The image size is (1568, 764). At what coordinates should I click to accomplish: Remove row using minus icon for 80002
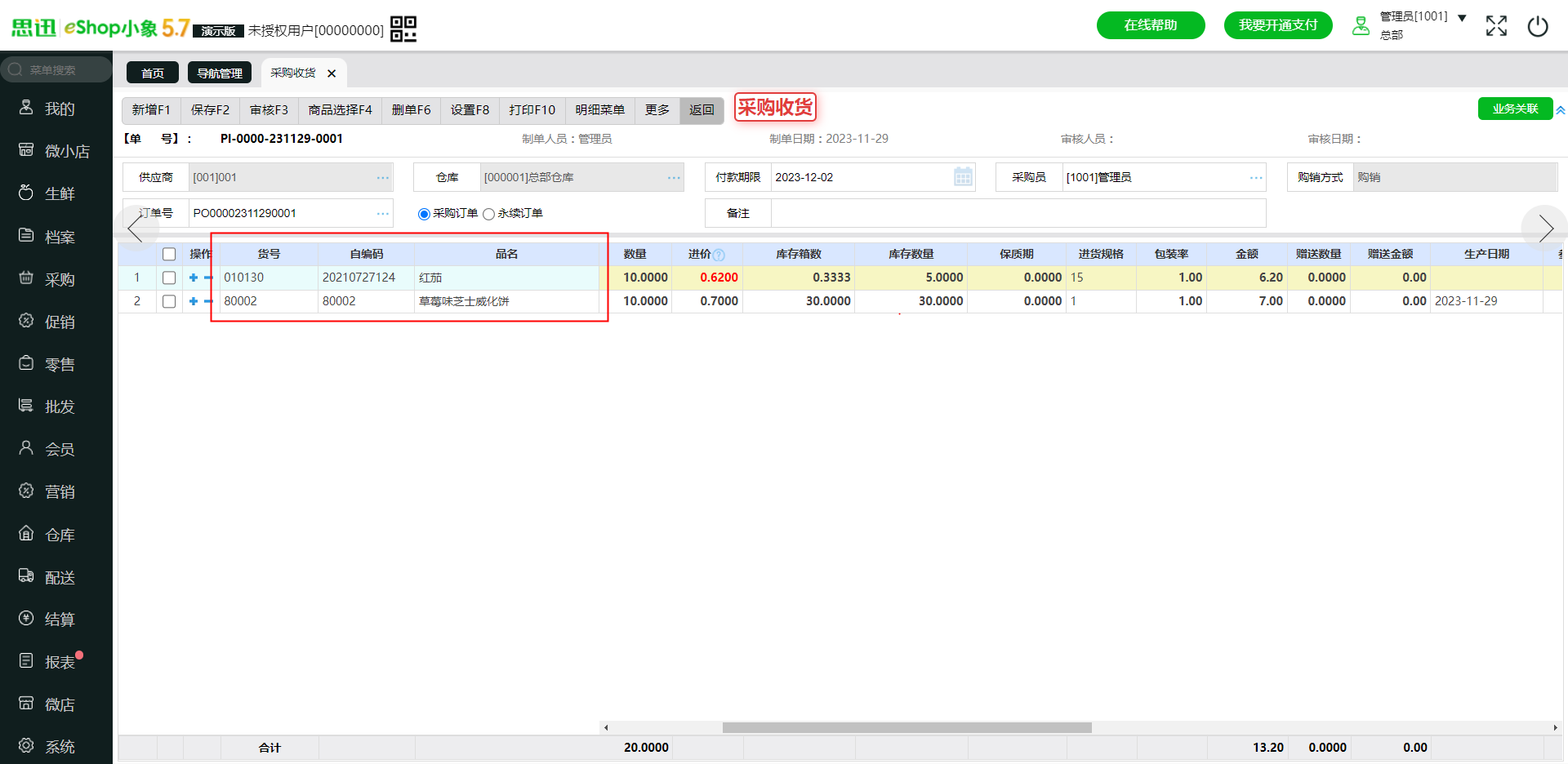(208, 301)
